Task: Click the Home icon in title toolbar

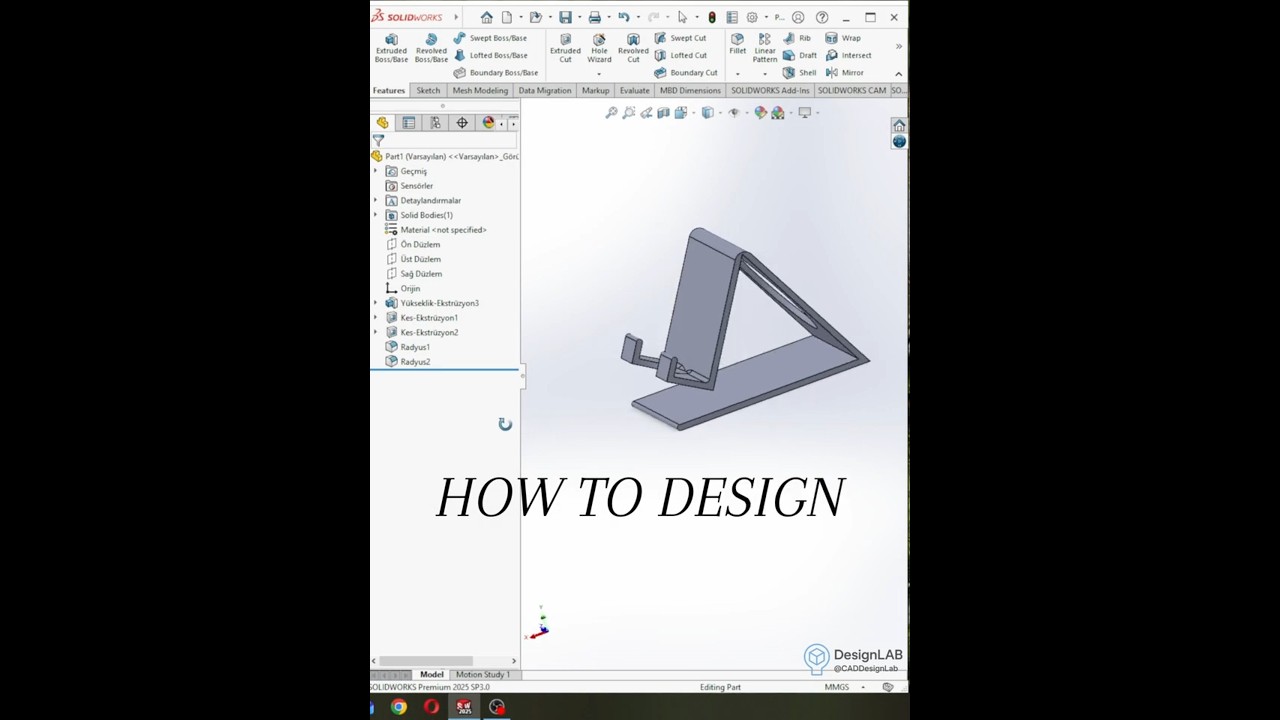Action: (486, 17)
